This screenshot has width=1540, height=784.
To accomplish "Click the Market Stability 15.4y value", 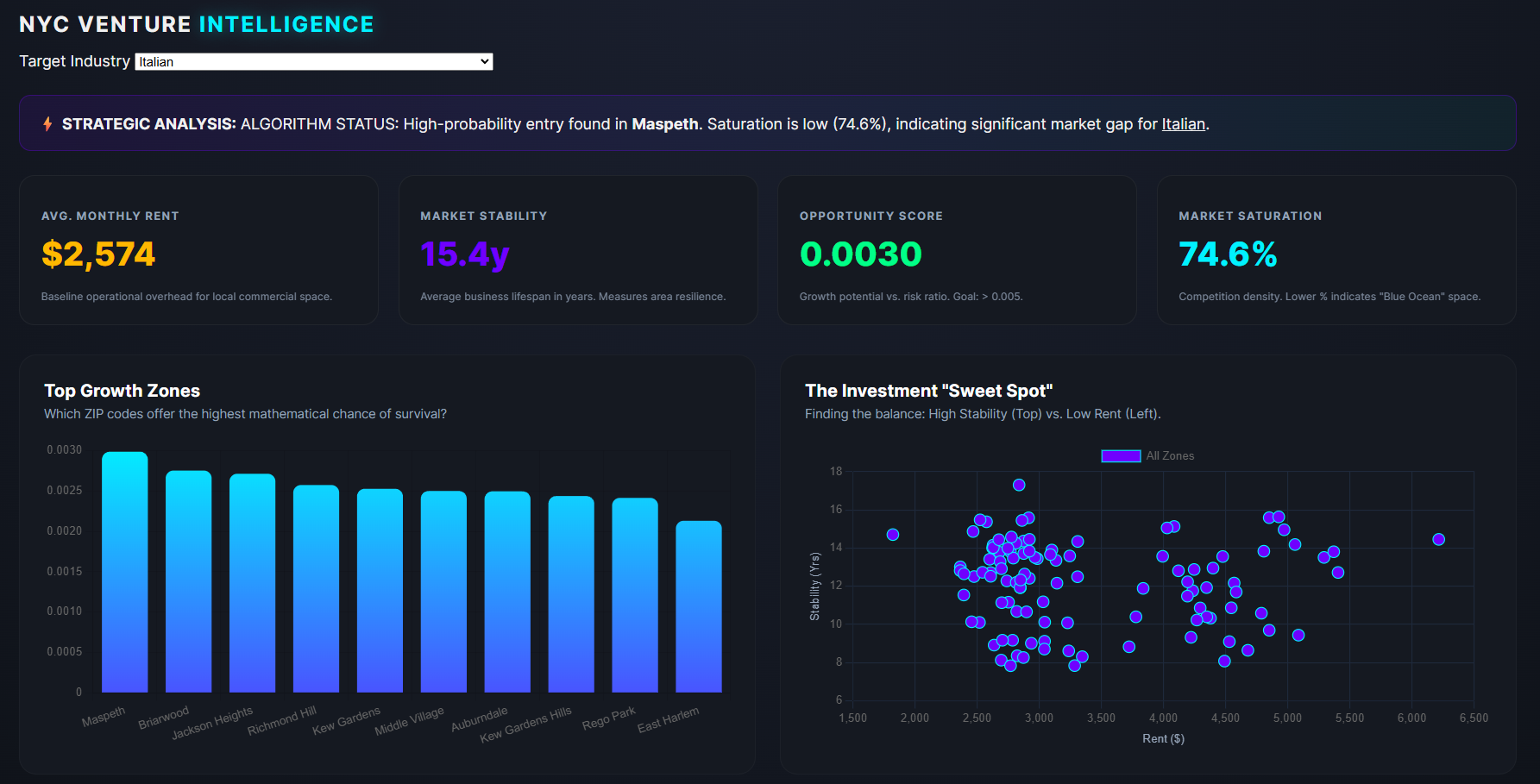I will (x=465, y=254).
